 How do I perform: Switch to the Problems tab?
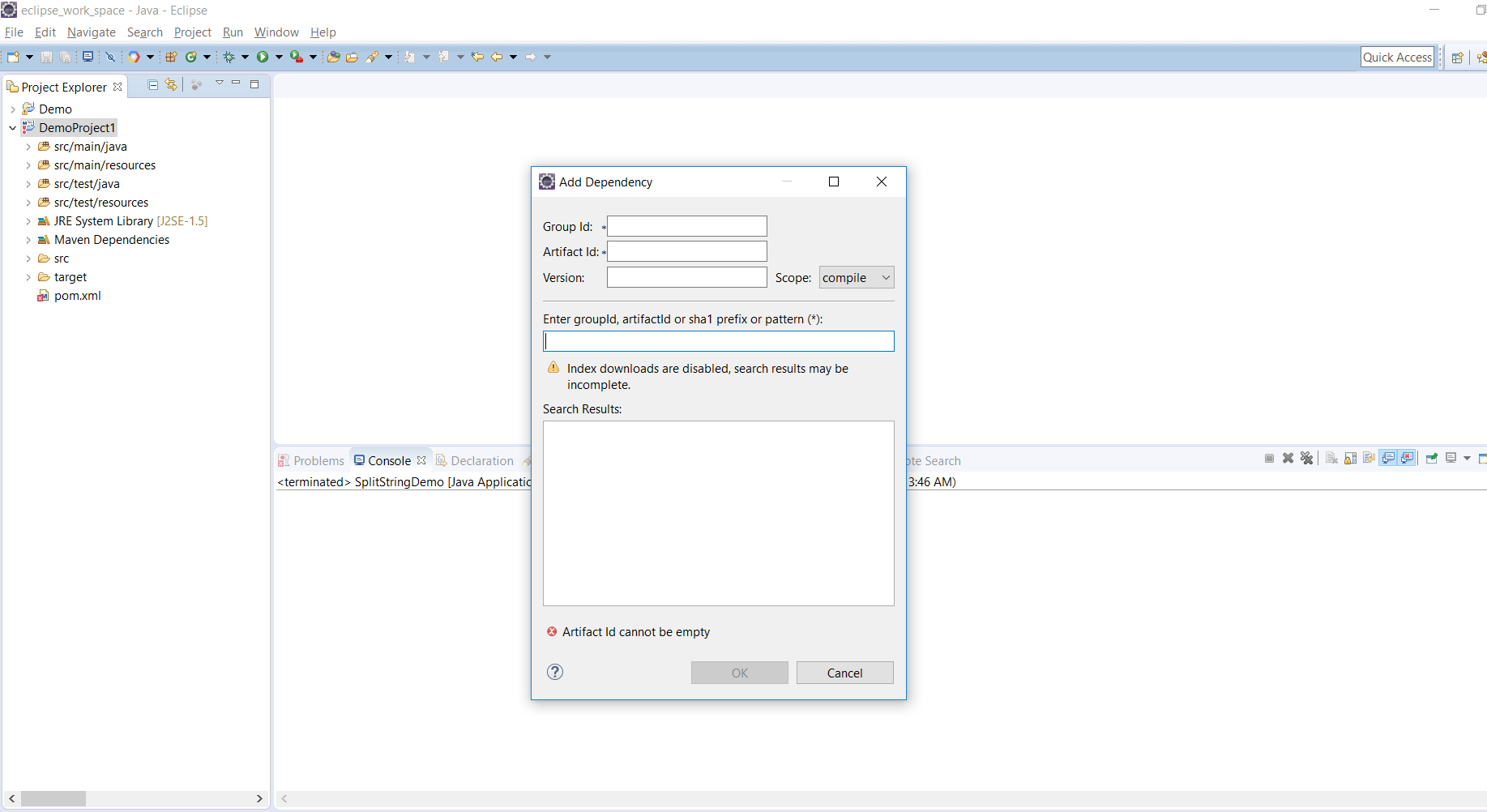pyautogui.click(x=312, y=461)
